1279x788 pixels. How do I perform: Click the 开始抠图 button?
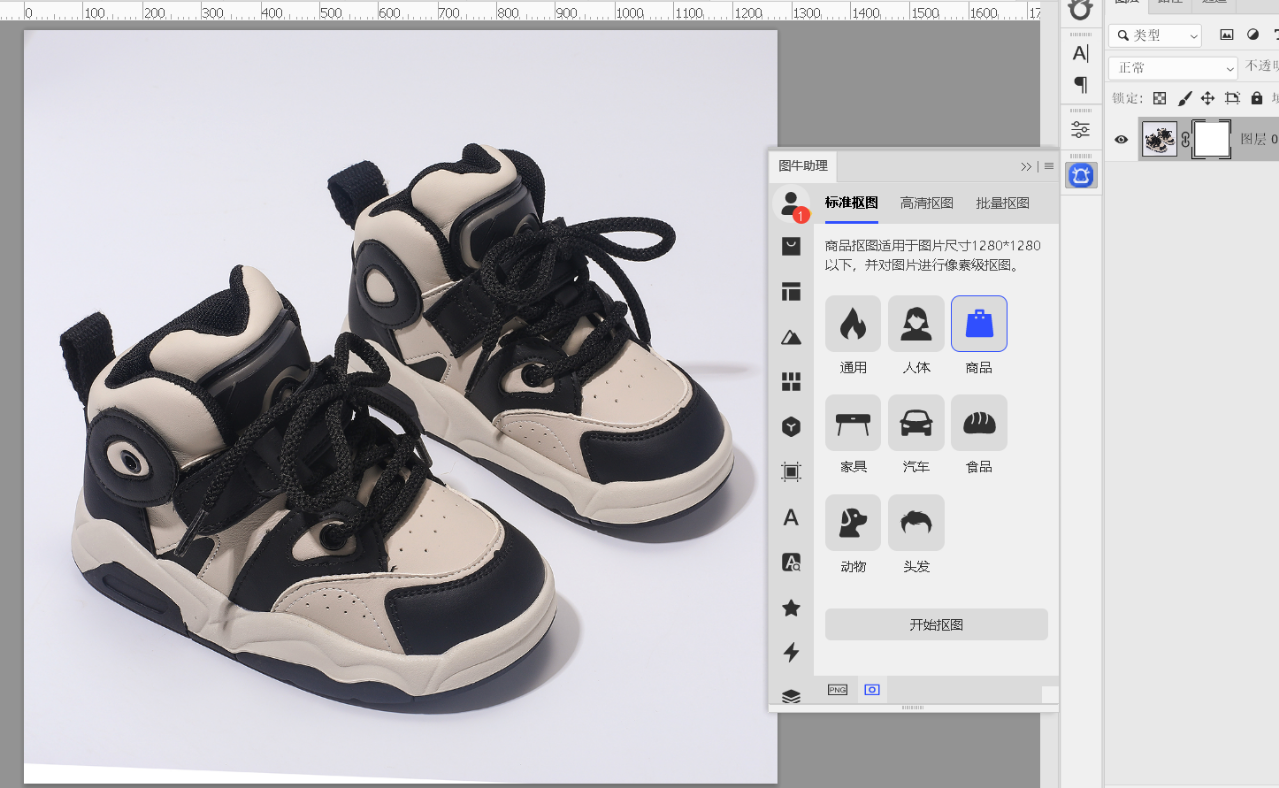pos(936,624)
